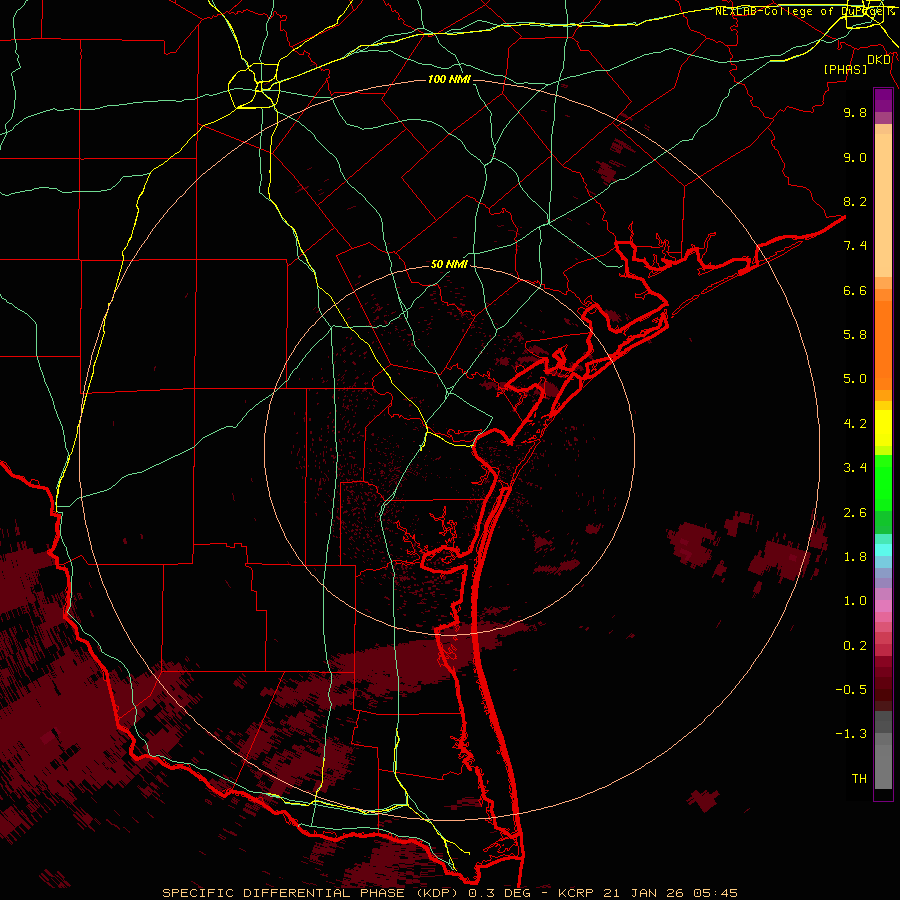900x900 pixels.
Task: Select the 7.4 scale label
Action: tap(855, 246)
